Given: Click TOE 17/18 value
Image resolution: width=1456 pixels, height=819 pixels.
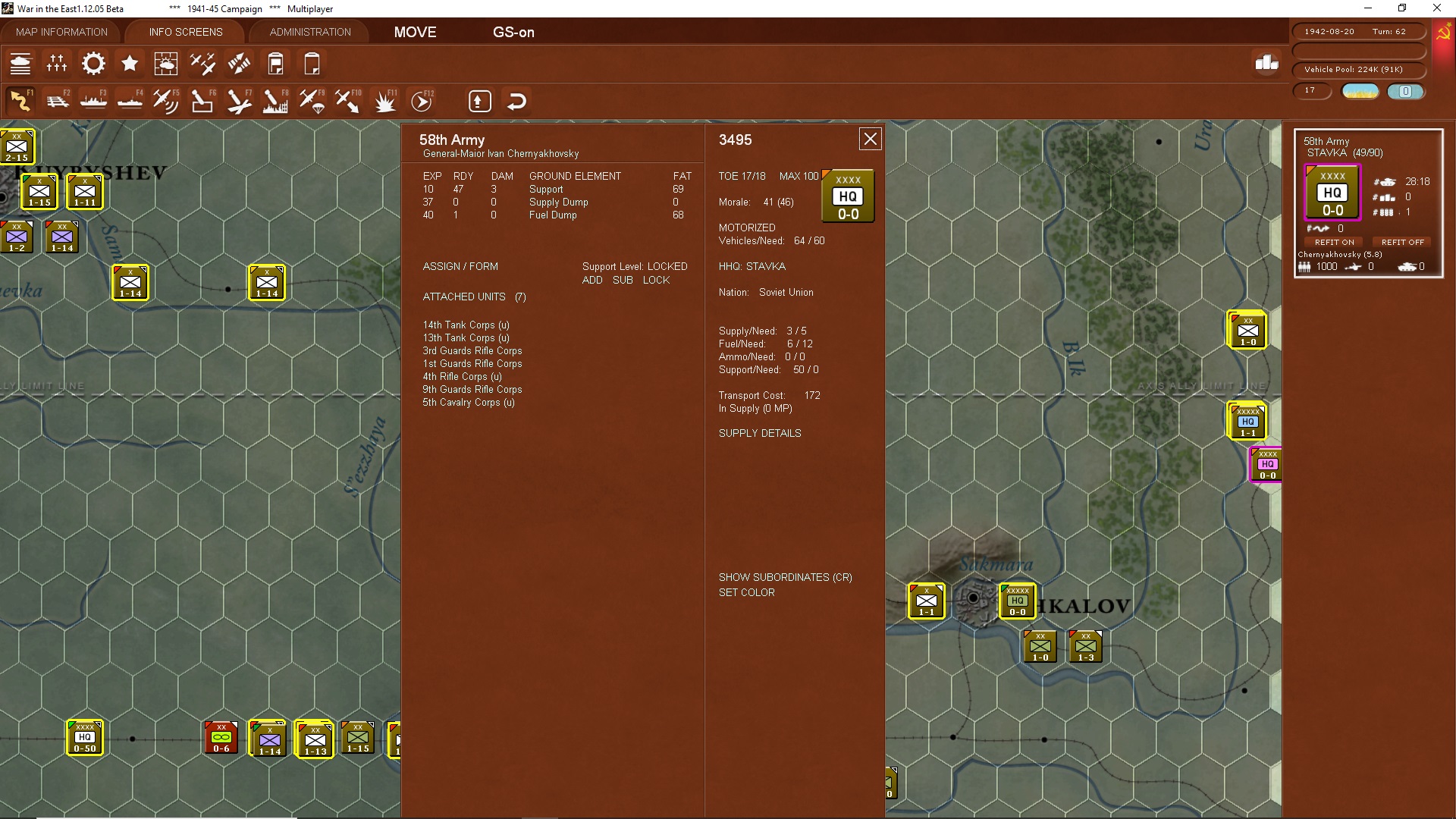Looking at the screenshot, I should [742, 176].
